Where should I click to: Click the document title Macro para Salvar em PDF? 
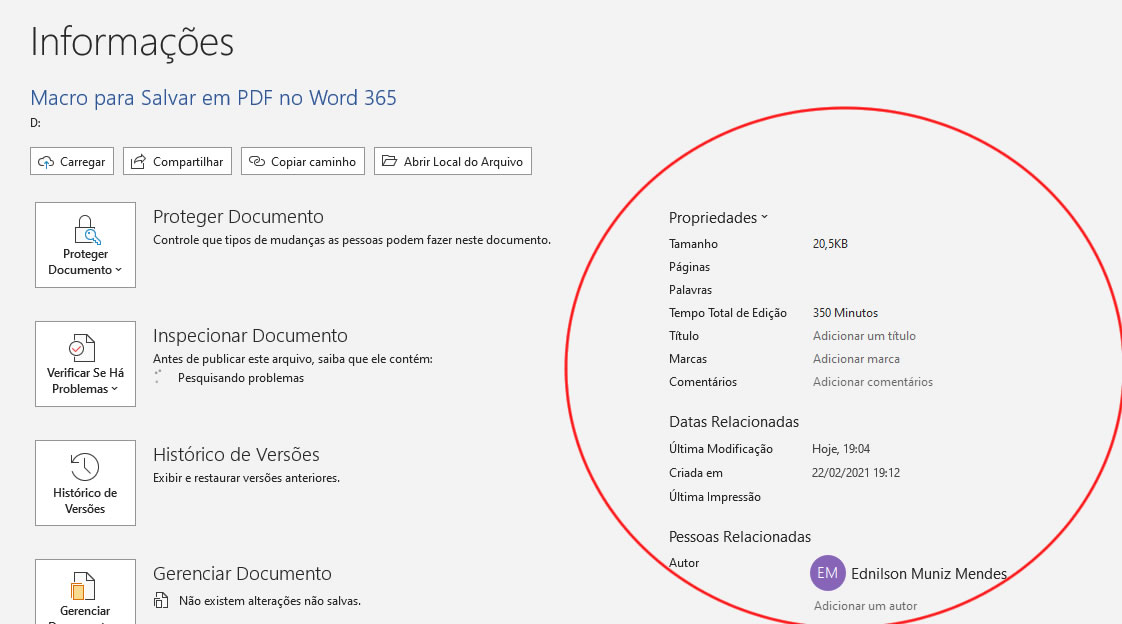213,97
